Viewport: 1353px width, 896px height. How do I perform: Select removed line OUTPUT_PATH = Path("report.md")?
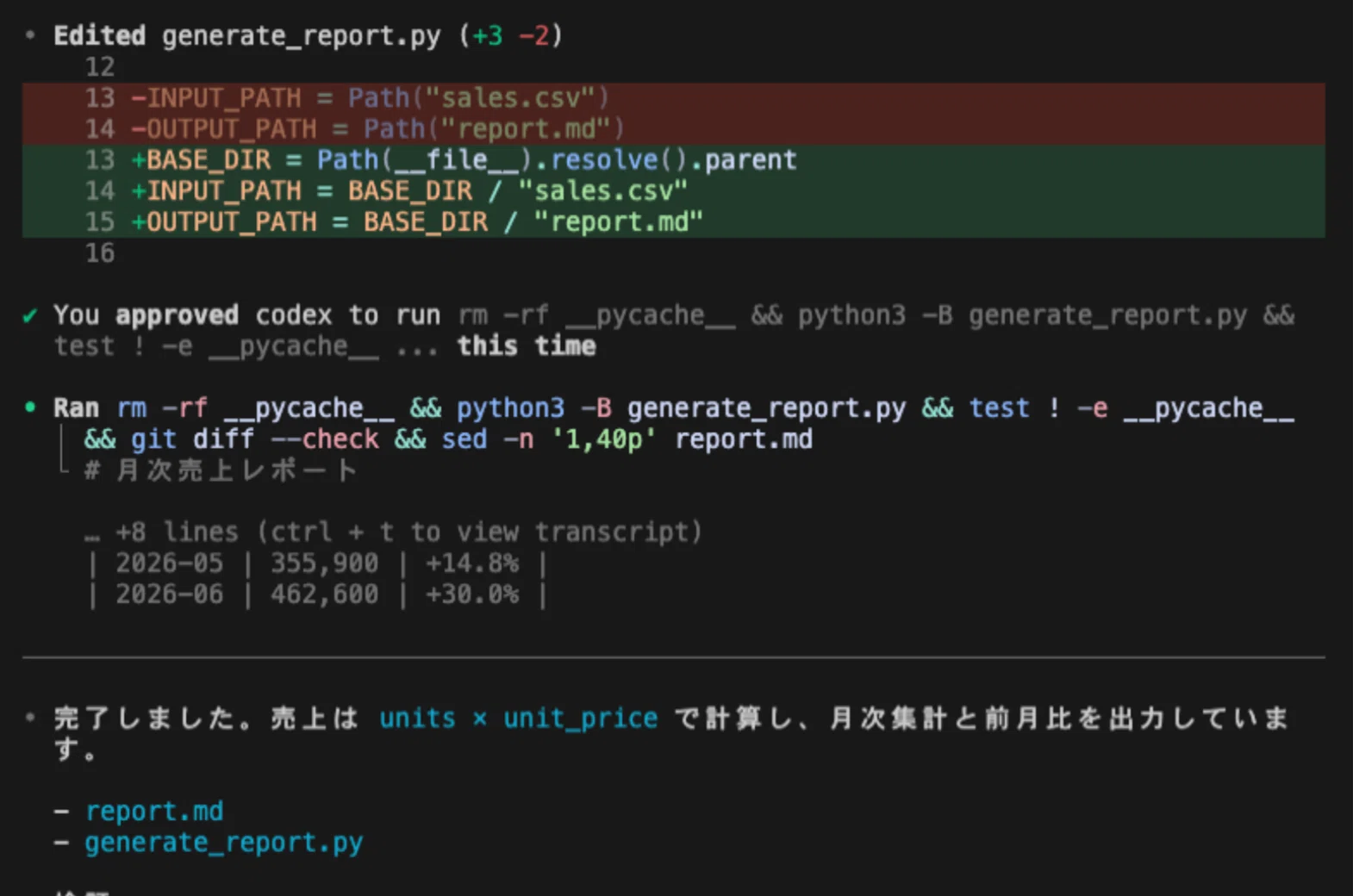673,128
